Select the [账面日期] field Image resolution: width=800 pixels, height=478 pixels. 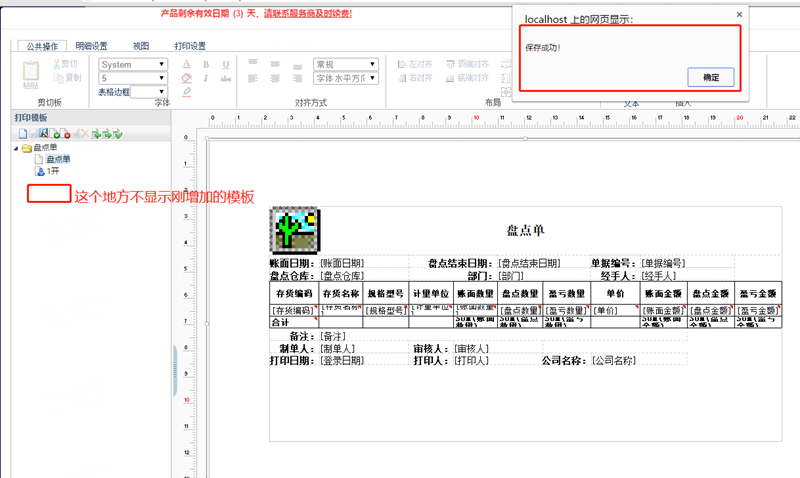click(342, 263)
